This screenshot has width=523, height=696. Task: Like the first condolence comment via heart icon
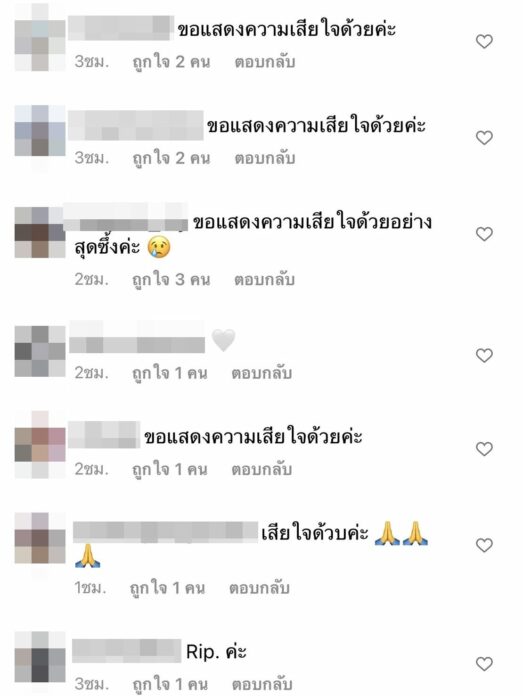tap(484, 41)
